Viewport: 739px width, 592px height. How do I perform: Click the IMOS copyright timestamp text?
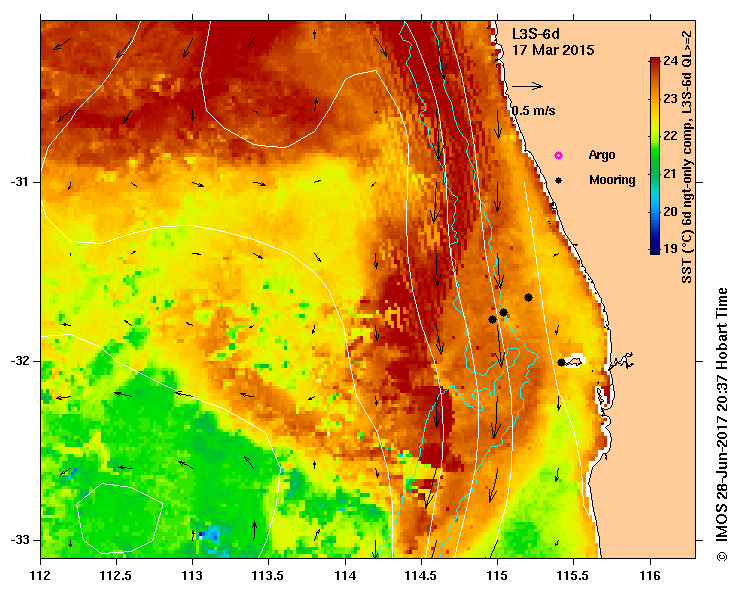pyautogui.click(x=722, y=424)
